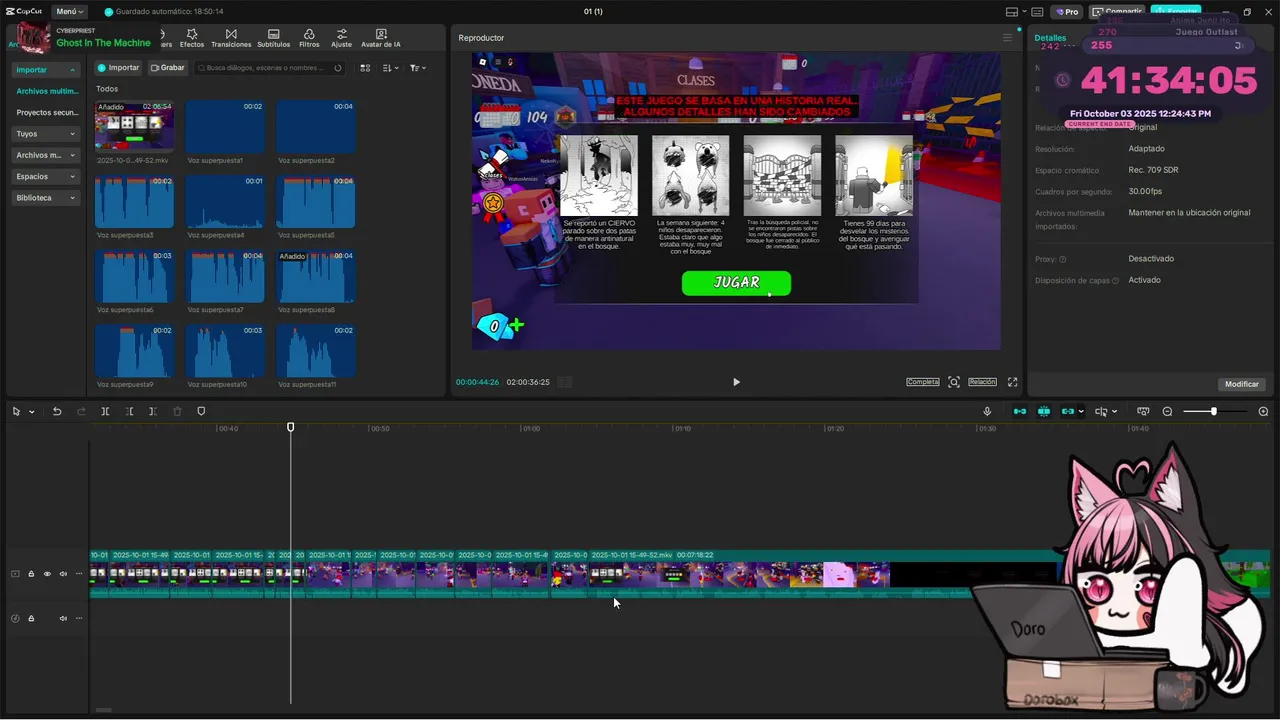
Task: Open the Ajuste panel
Action: (x=341, y=38)
